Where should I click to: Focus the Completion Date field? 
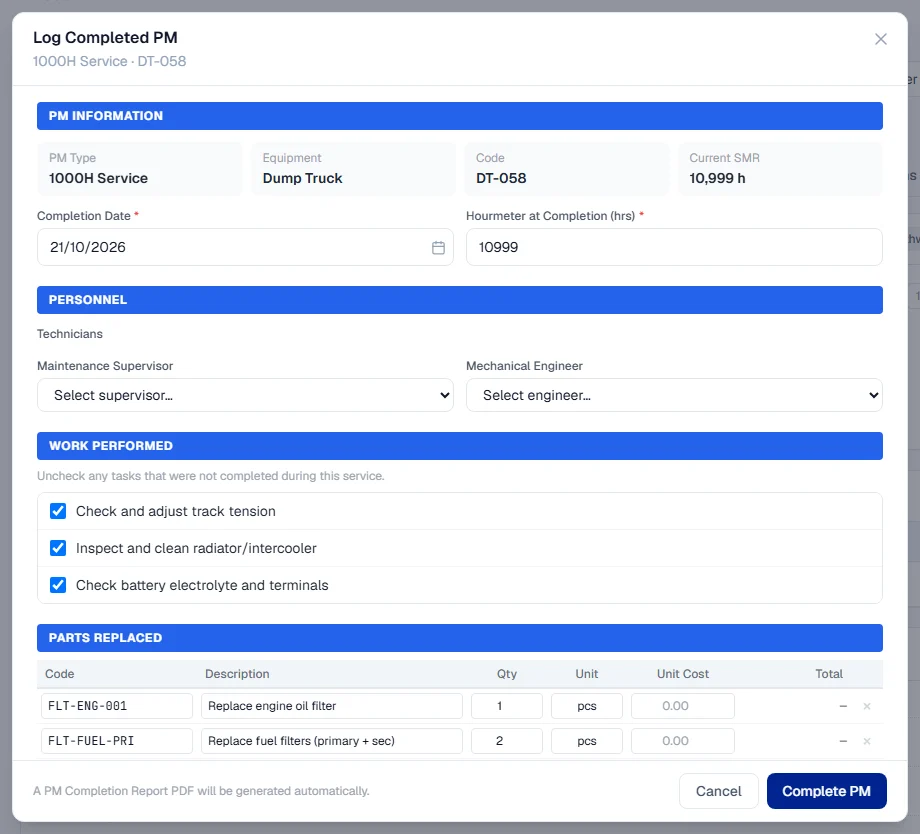(x=245, y=247)
